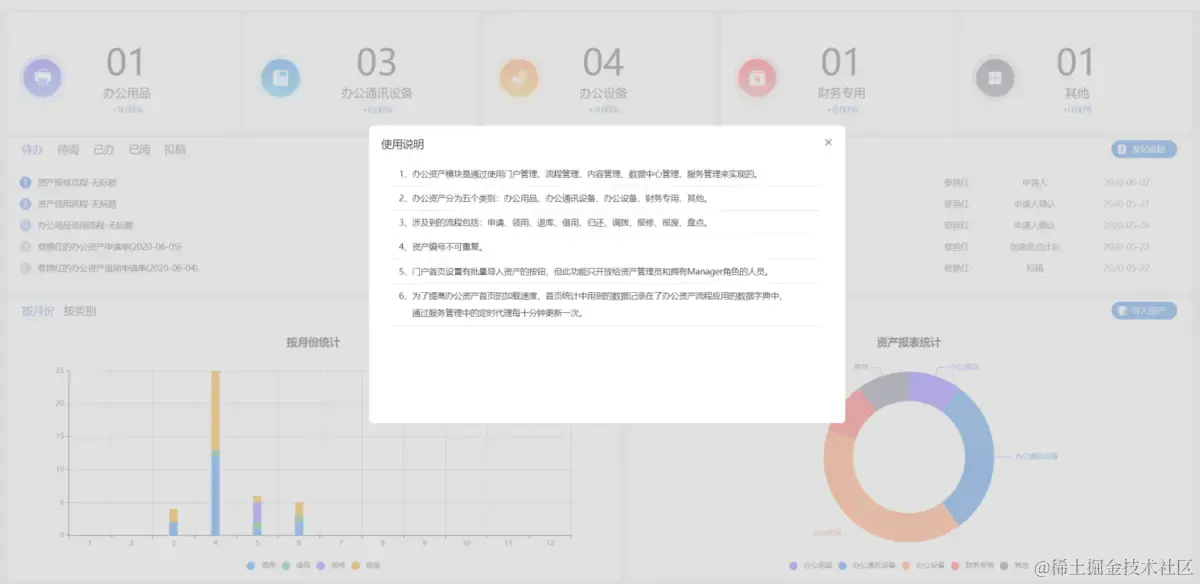The width and height of the screenshot is (1200, 584).
Task: Click the 资产报表统计 chart title
Action: (908, 343)
